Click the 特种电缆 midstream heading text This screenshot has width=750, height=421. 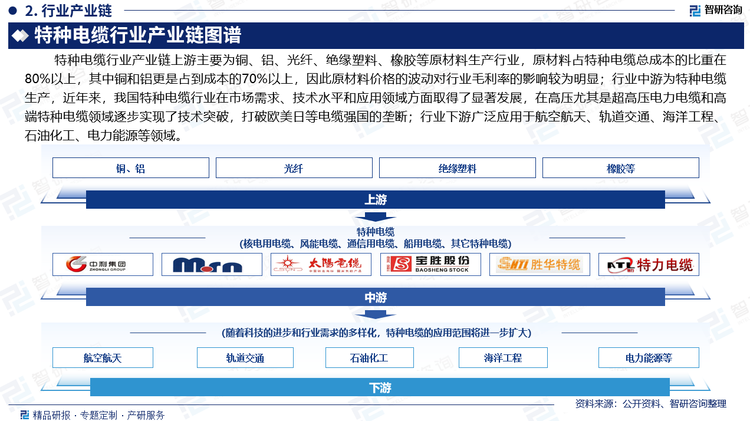click(x=375, y=232)
